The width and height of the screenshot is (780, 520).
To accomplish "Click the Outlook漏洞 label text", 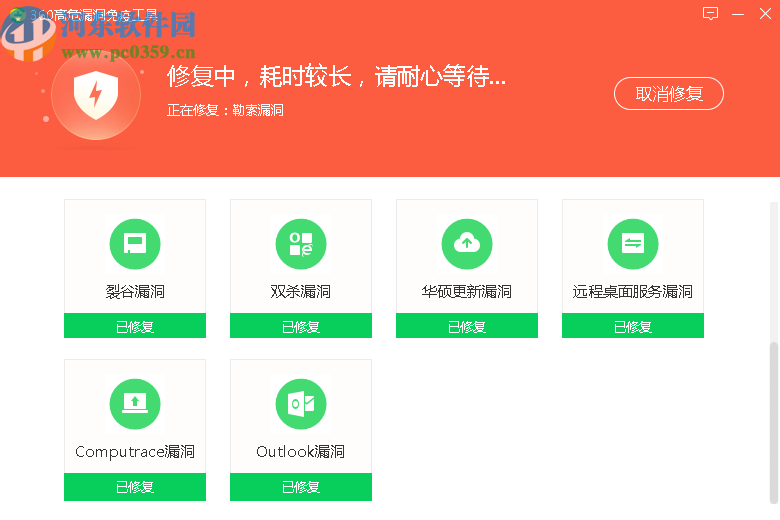I will click(300, 452).
